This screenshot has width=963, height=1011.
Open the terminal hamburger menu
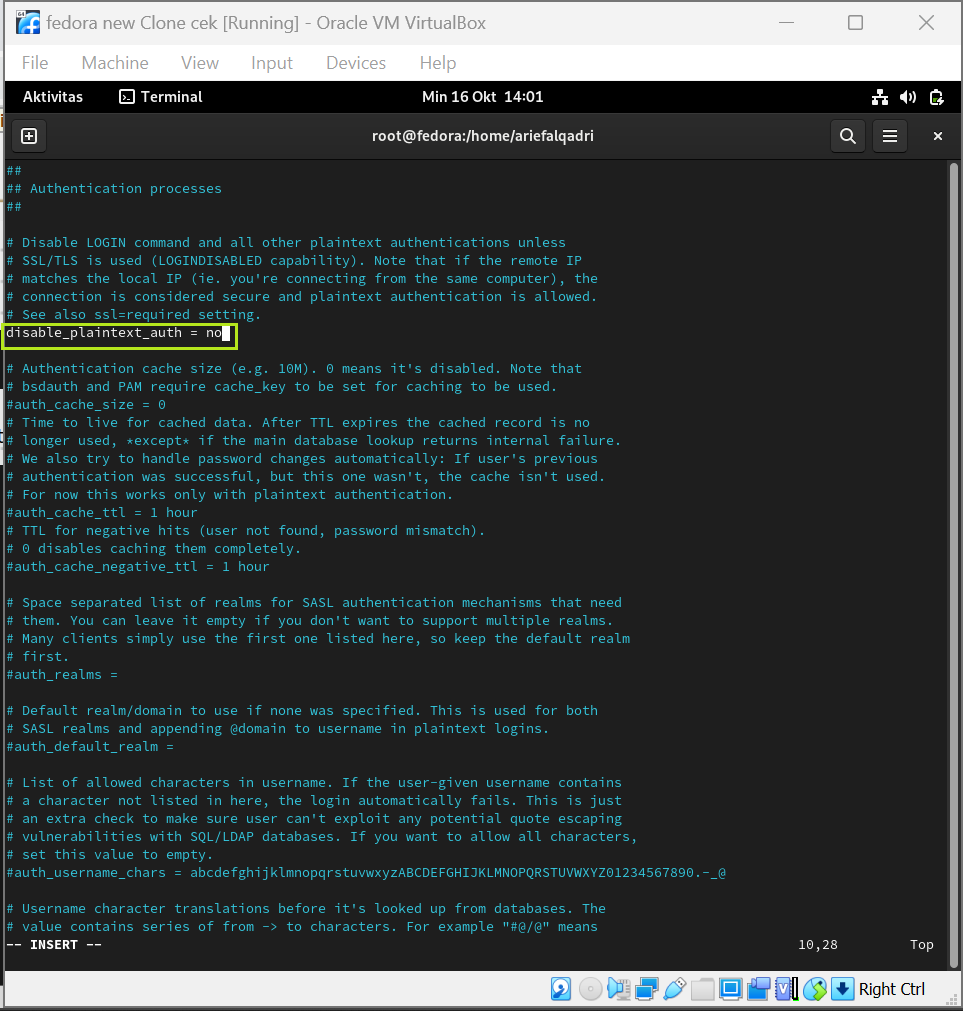pos(890,136)
